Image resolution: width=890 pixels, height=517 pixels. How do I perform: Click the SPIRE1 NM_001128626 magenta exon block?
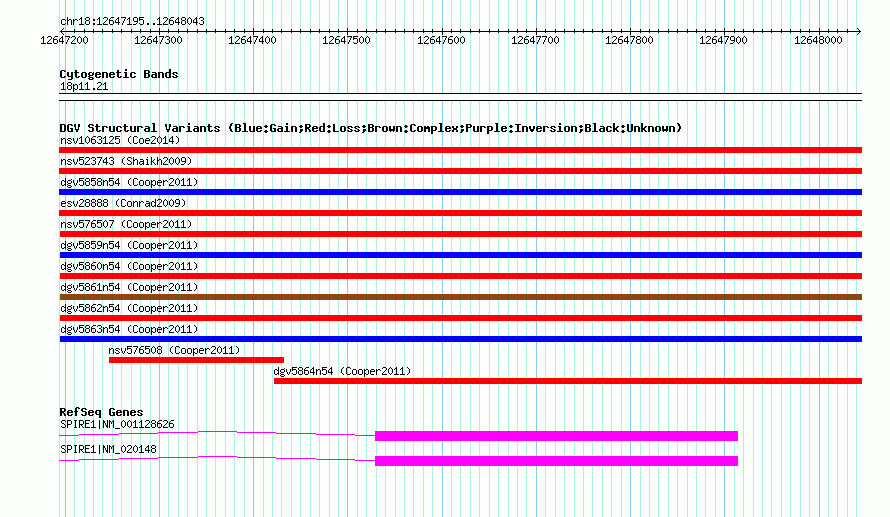pos(556,436)
